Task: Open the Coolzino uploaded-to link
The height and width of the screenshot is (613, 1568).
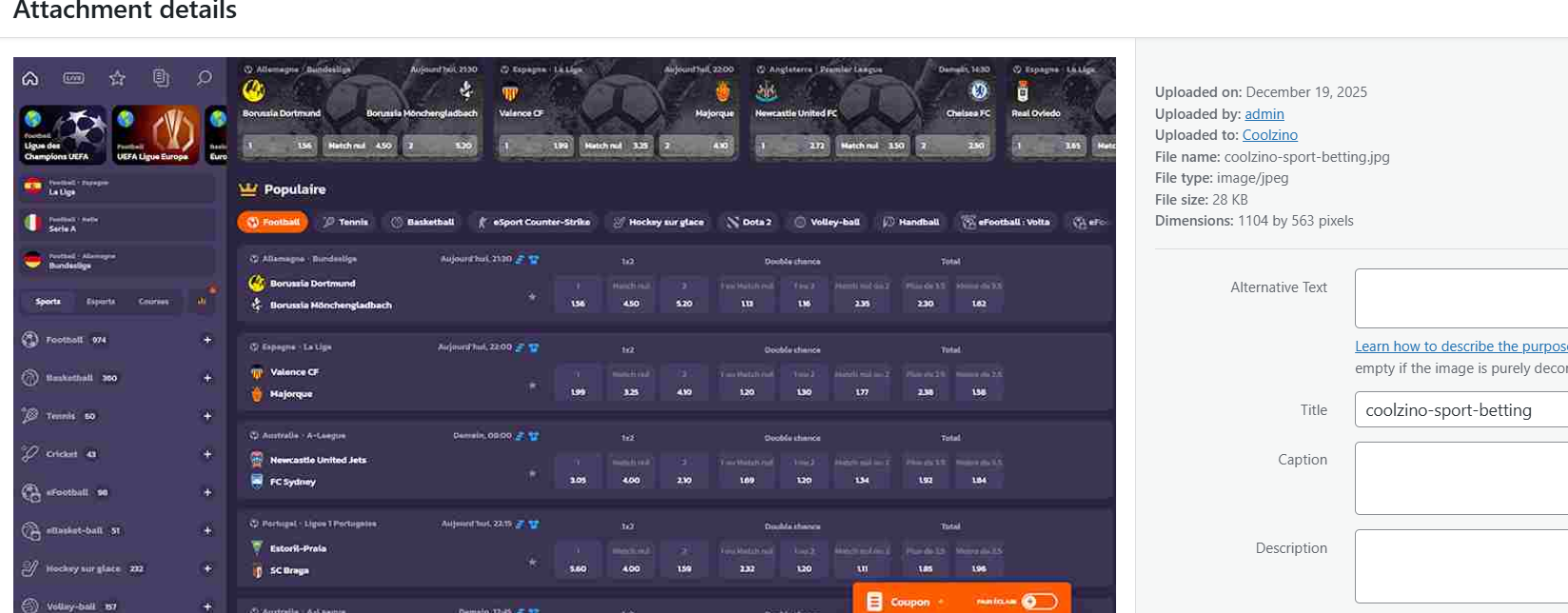Action: click(1270, 135)
